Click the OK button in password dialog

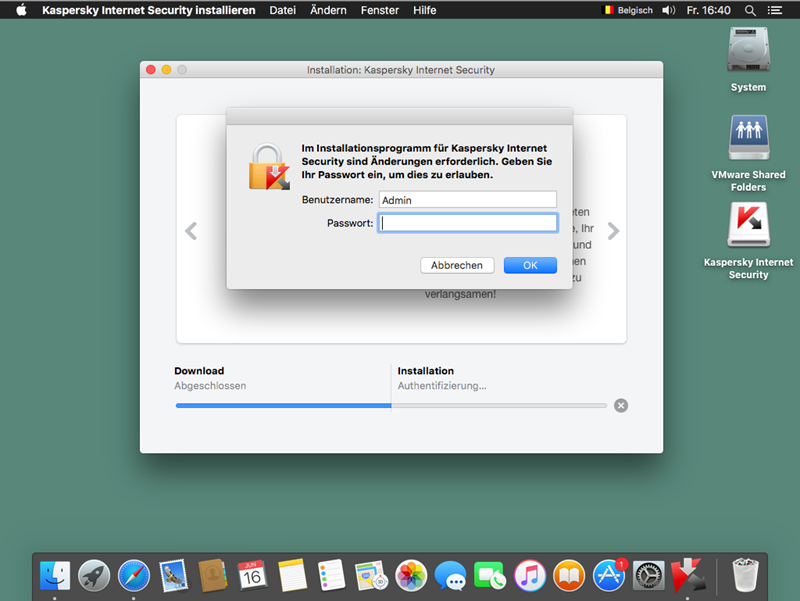(530, 265)
